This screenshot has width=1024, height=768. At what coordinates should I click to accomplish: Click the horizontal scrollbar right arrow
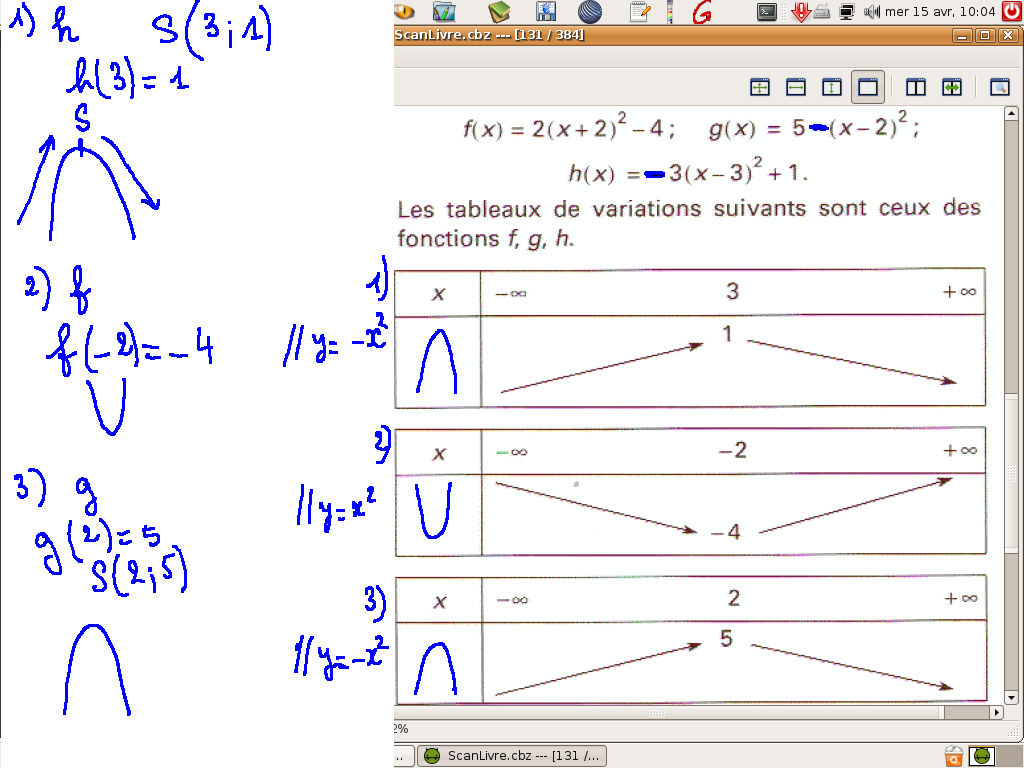click(995, 713)
